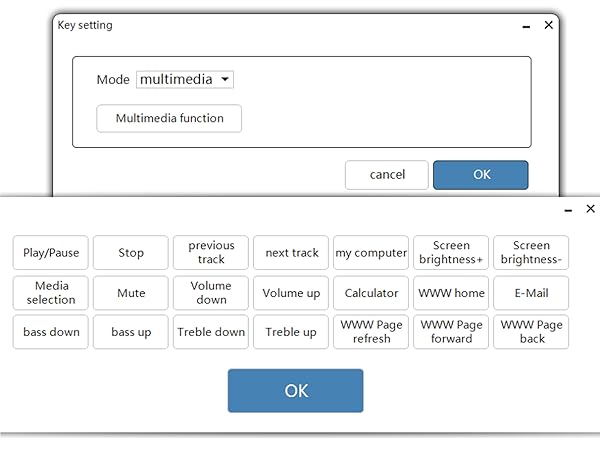Select Treble up function
This screenshot has width=600, height=450.
291,332
